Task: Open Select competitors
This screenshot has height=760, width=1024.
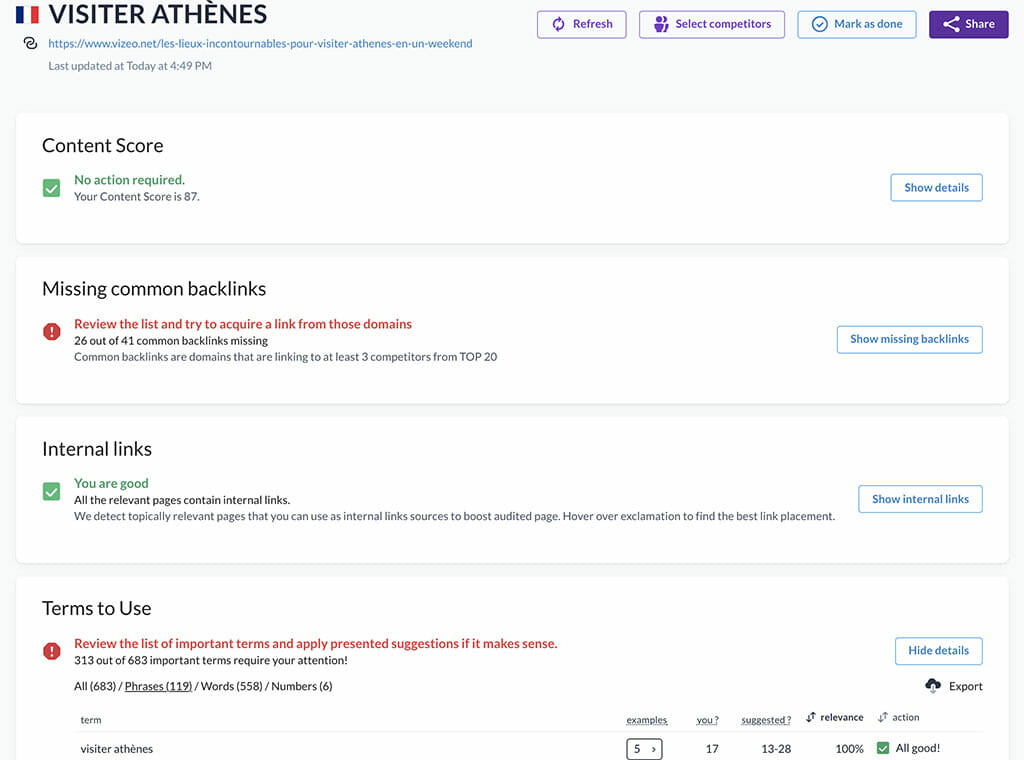Action: pos(711,24)
